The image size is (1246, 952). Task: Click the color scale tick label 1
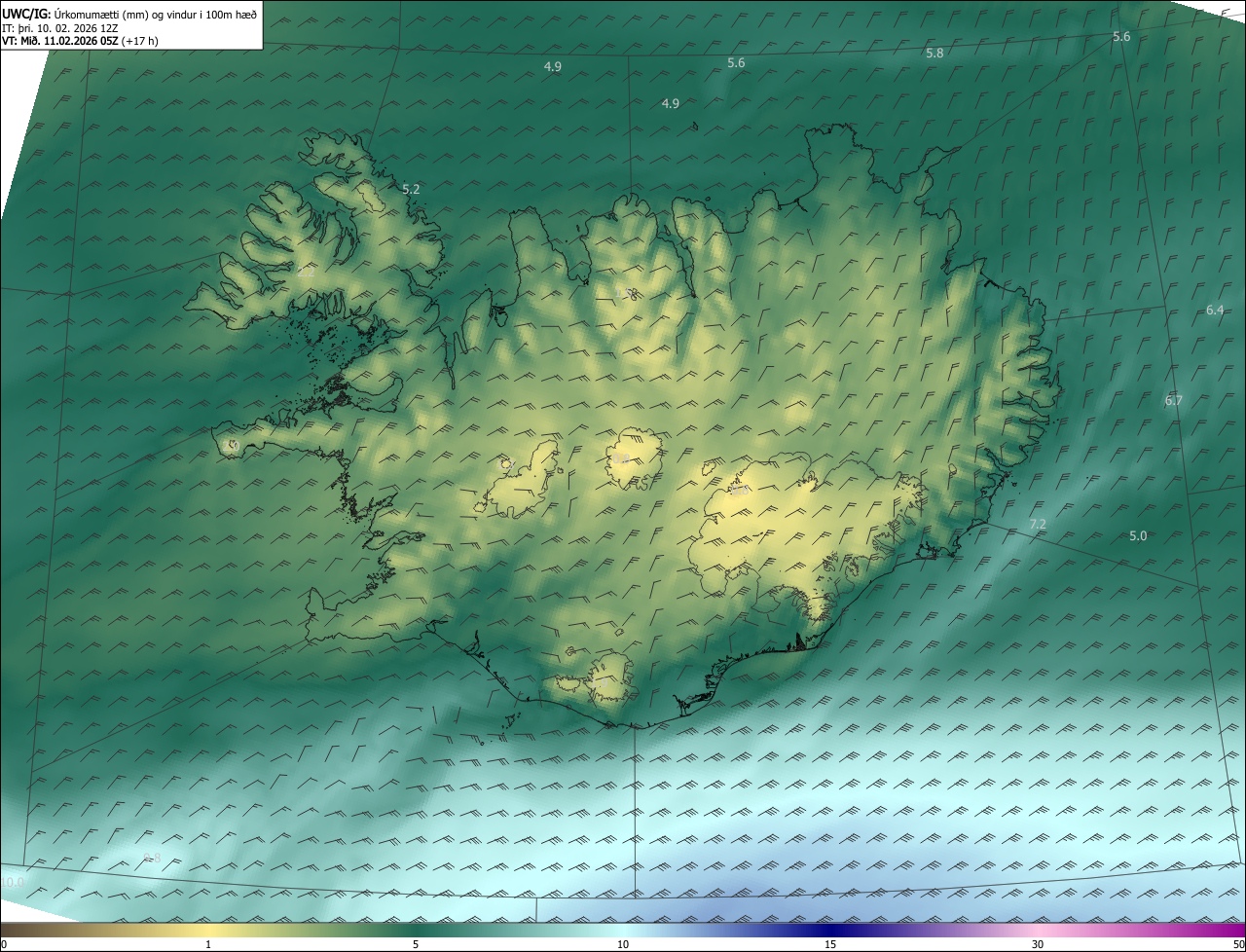click(208, 944)
